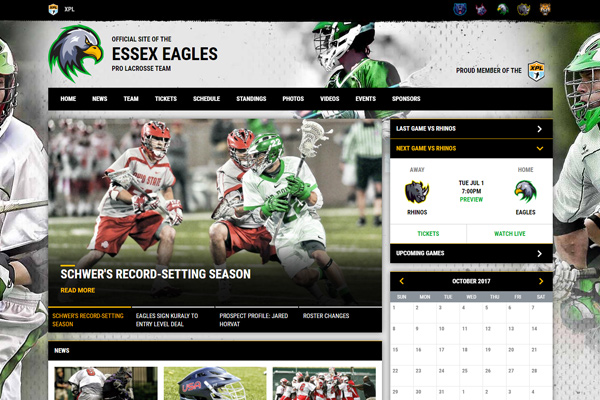Select the Roster Changes slide tab
Image resolution: width=600 pixels, height=400 pixels.
(x=325, y=315)
